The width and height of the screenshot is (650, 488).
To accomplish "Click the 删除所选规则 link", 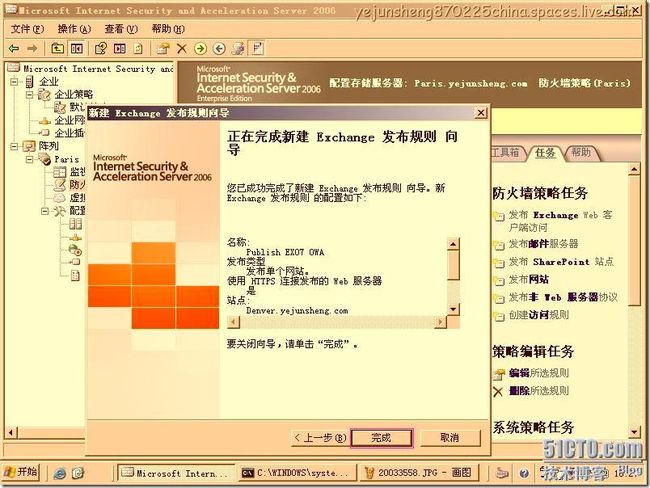I will tap(538, 391).
